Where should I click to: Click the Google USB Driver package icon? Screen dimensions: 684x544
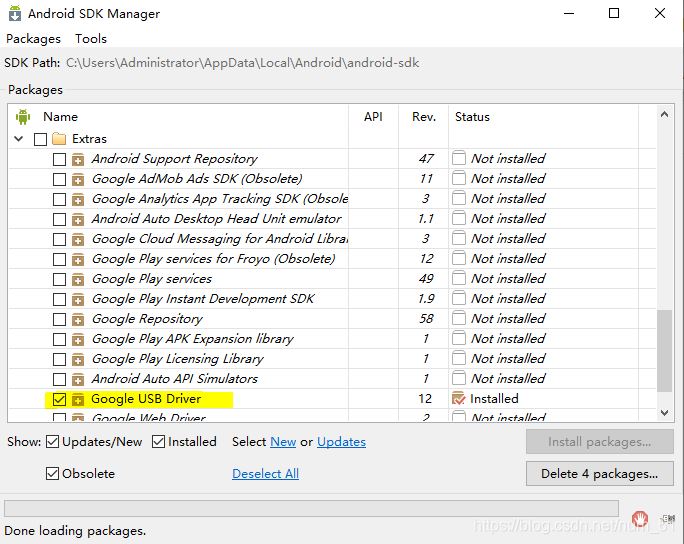click(x=78, y=399)
